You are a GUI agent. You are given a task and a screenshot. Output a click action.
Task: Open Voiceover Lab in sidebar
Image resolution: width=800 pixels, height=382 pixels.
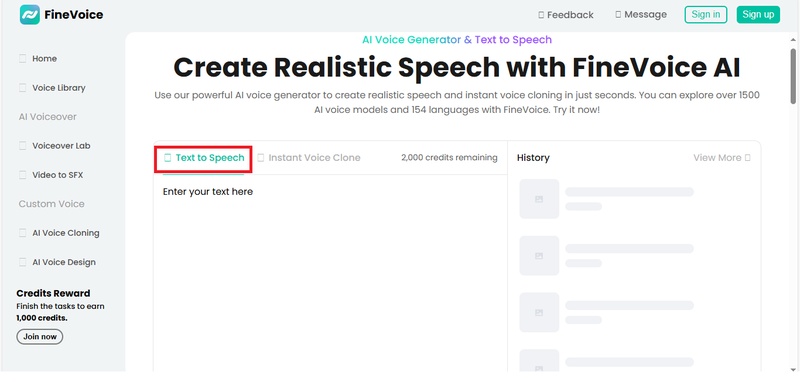(55, 146)
